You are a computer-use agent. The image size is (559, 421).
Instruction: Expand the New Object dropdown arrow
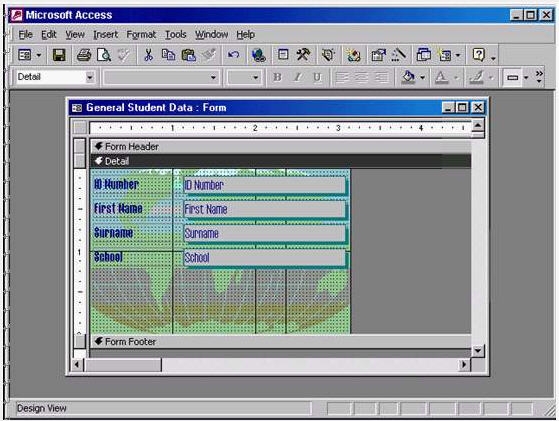tap(458, 55)
